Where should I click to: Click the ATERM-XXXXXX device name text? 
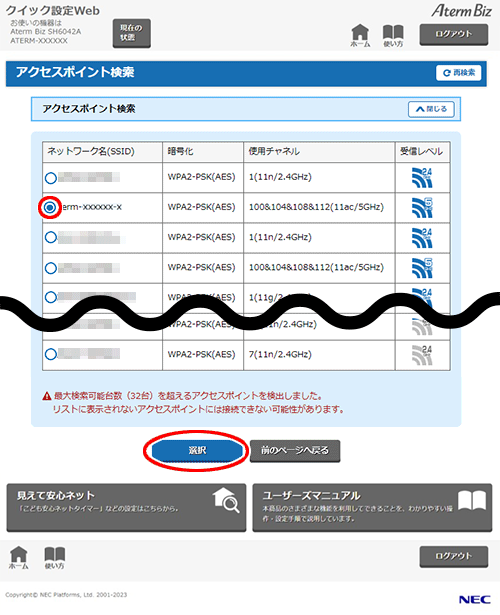click(39, 41)
